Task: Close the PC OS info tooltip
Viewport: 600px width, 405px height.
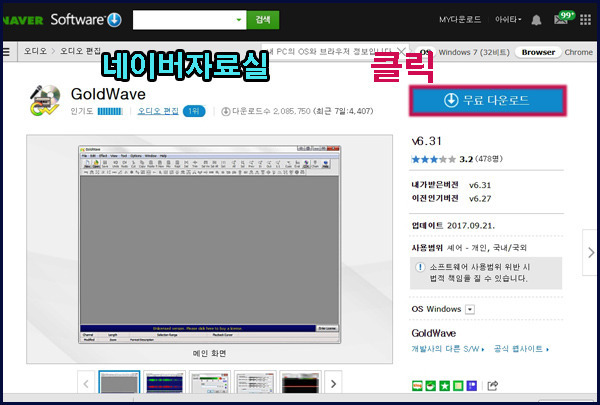Action: (401, 51)
